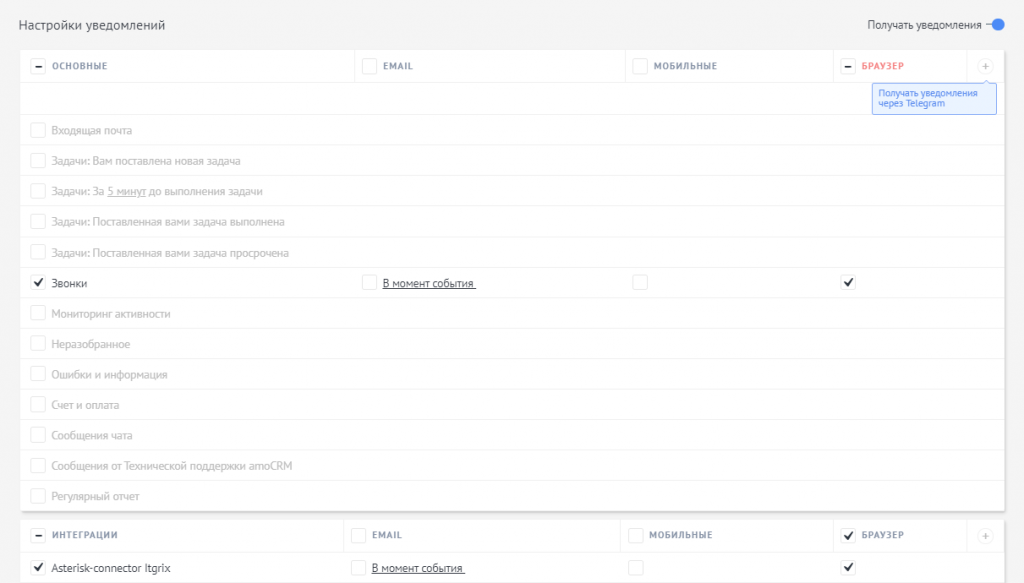1024x583 pixels.
Task: Open В момент события dropdown for Звонки
Action: point(429,284)
